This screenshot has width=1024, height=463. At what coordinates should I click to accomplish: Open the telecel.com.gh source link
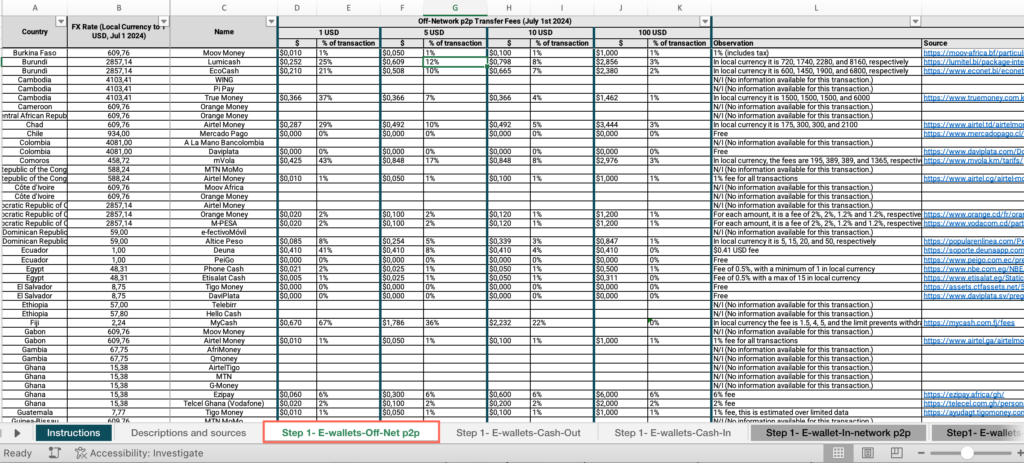click(x=973, y=404)
